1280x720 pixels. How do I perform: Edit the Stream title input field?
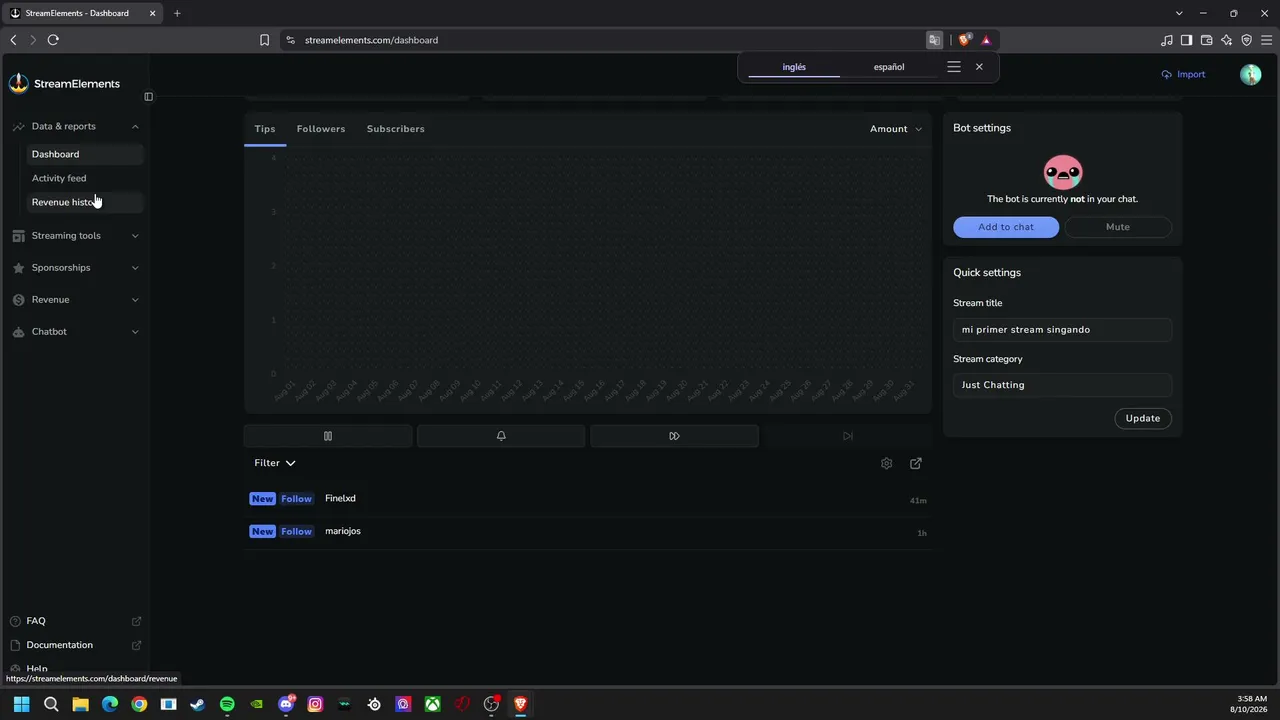pos(1062,330)
